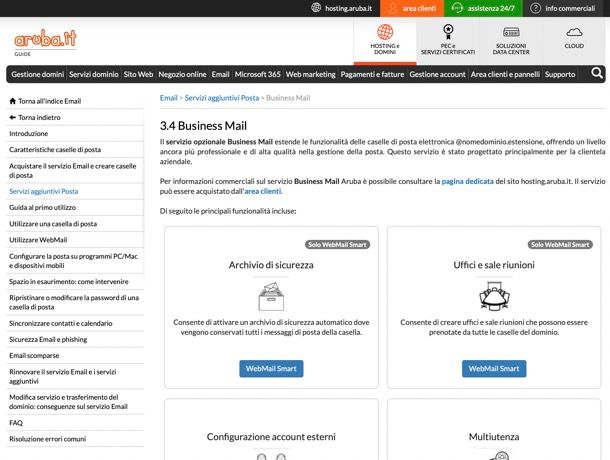Follow the pagina dedicata link
610x460 pixels.
coord(468,181)
